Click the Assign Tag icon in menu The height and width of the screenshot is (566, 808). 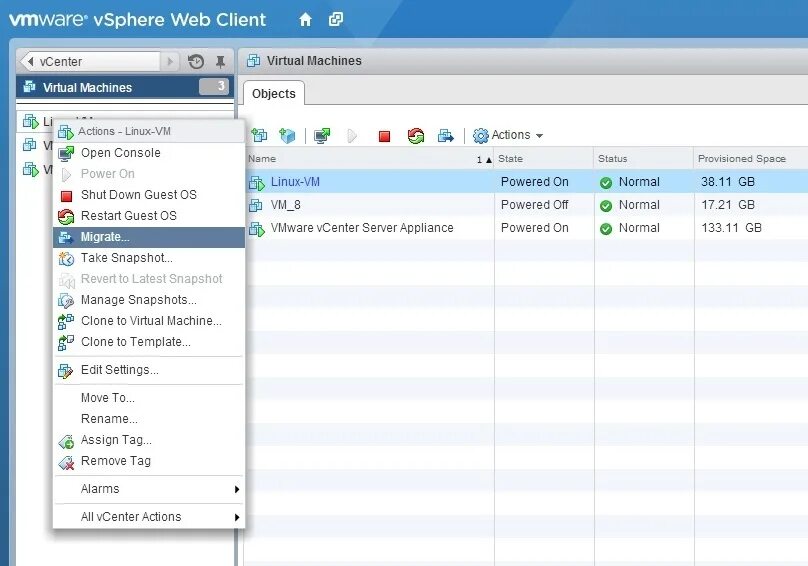(66, 441)
